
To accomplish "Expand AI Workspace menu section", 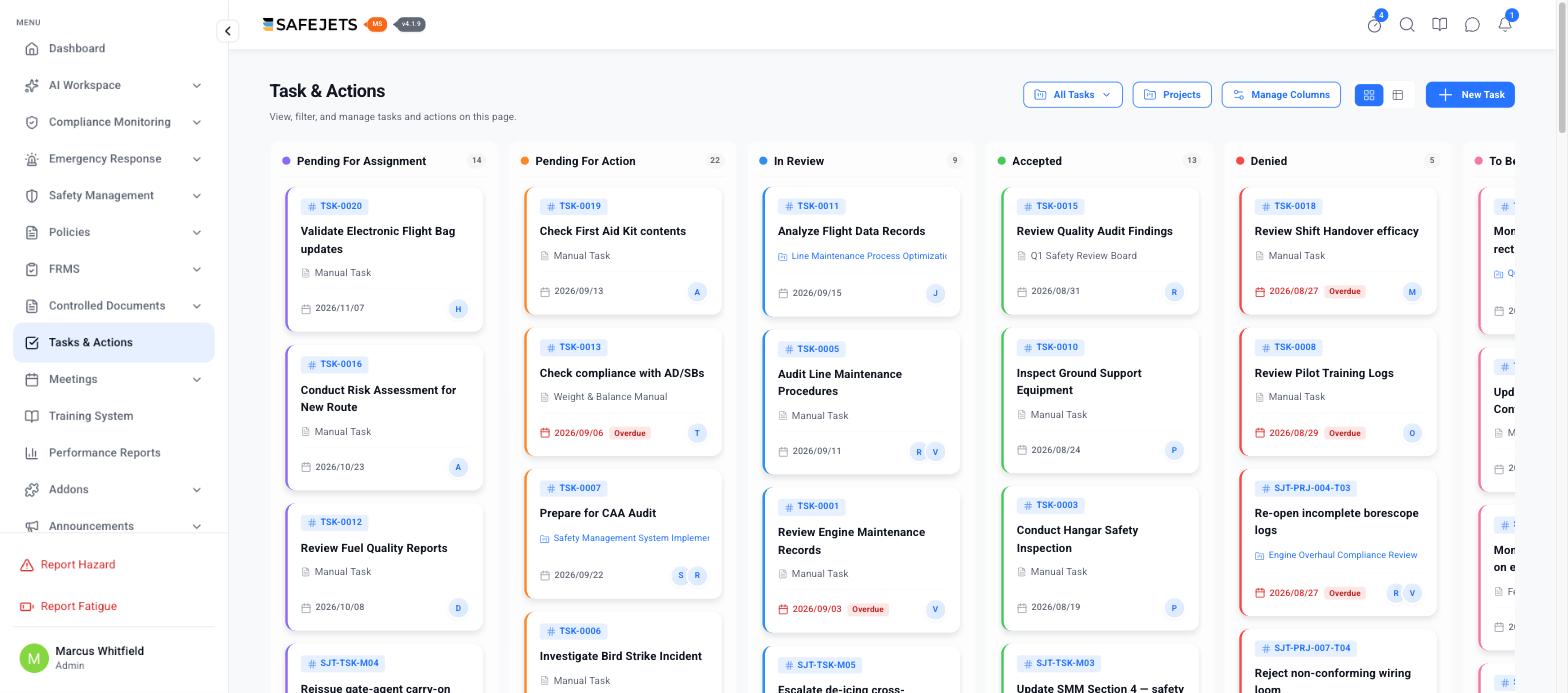I will (114, 86).
